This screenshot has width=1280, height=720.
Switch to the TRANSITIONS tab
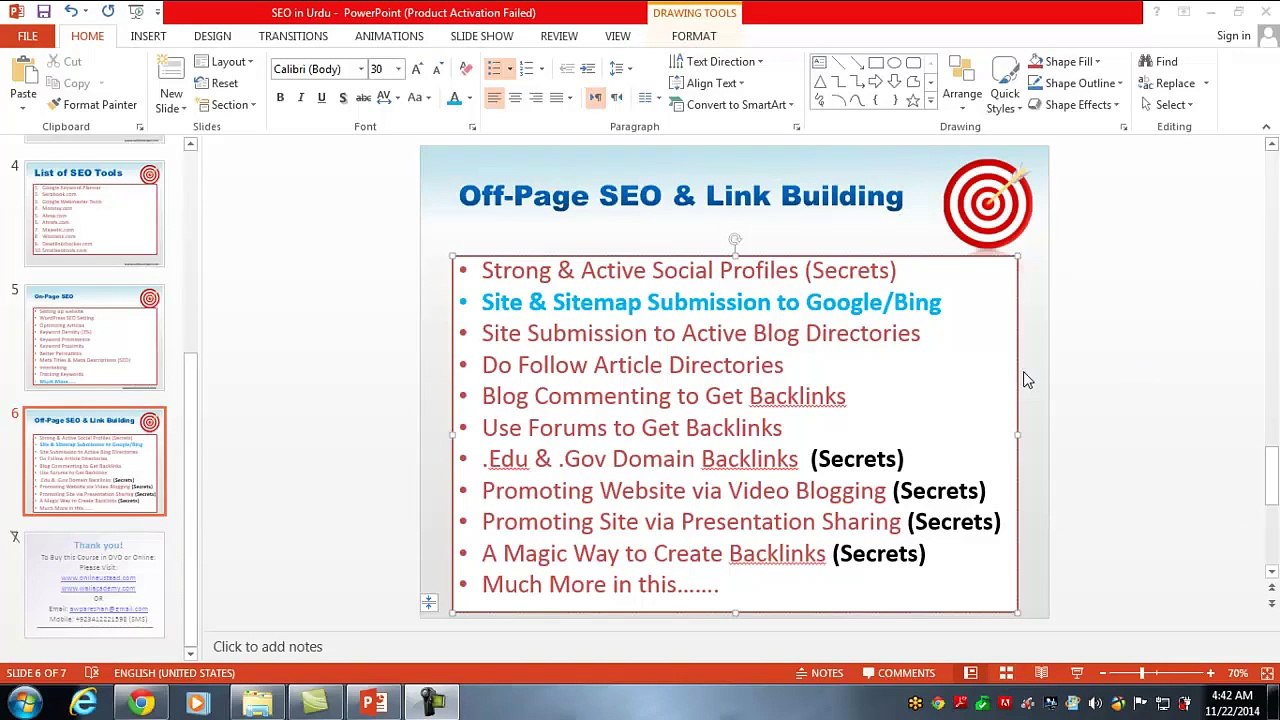pyautogui.click(x=293, y=36)
